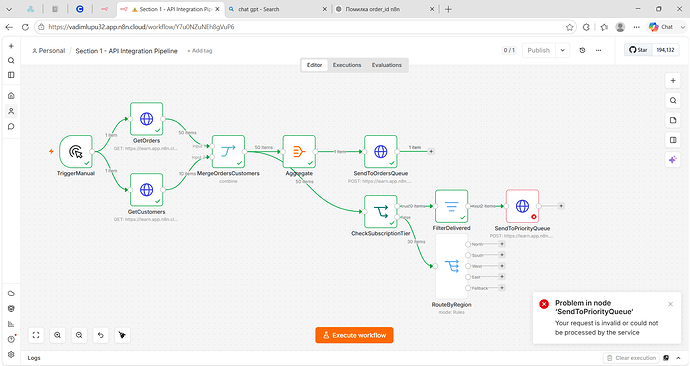Open browser settings and more menu
This screenshot has width=690, height=366.
pyautogui.click(x=637, y=27)
